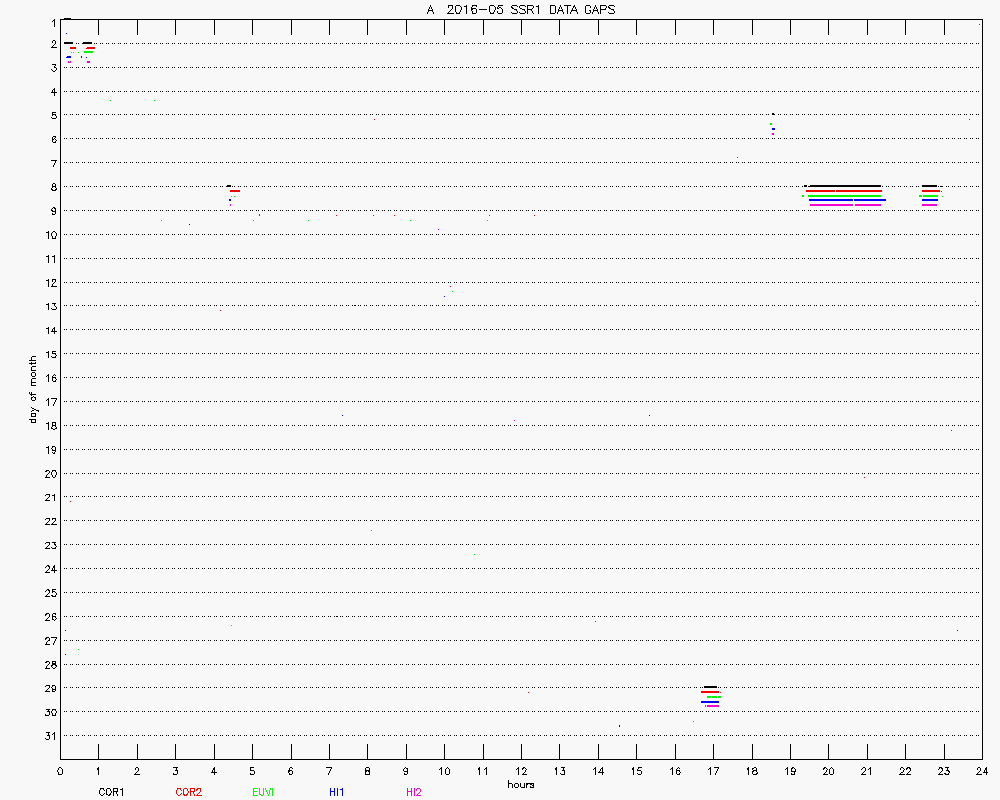Click the hour 12 tick label on x-axis
Viewport: 1000px width, 800px height.
(x=521, y=771)
